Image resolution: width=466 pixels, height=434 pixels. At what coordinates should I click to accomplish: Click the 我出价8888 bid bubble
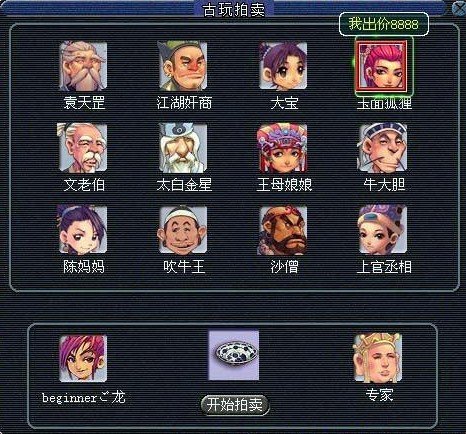click(x=383, y=24)
